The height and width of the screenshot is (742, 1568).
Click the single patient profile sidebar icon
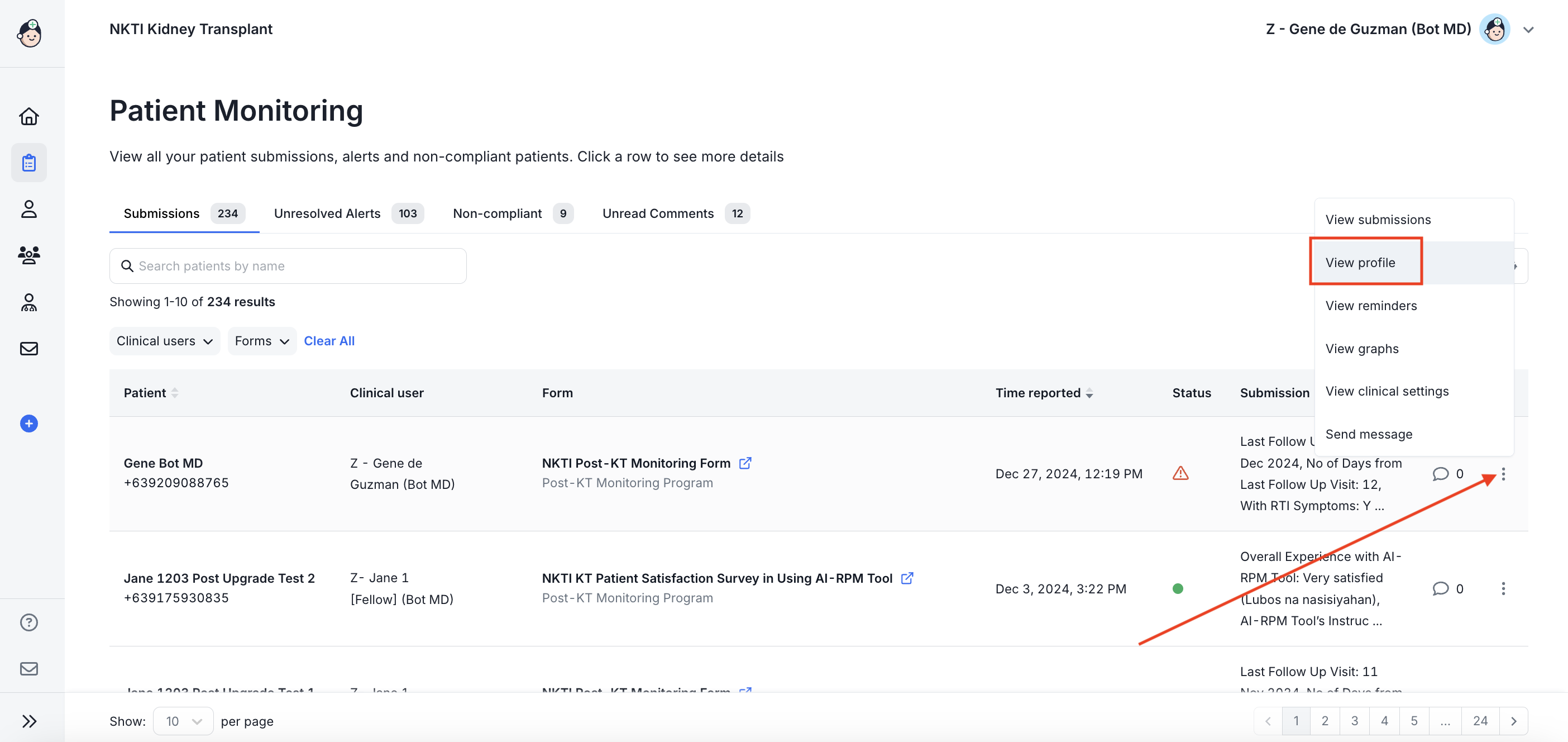[x=28, y=209]
